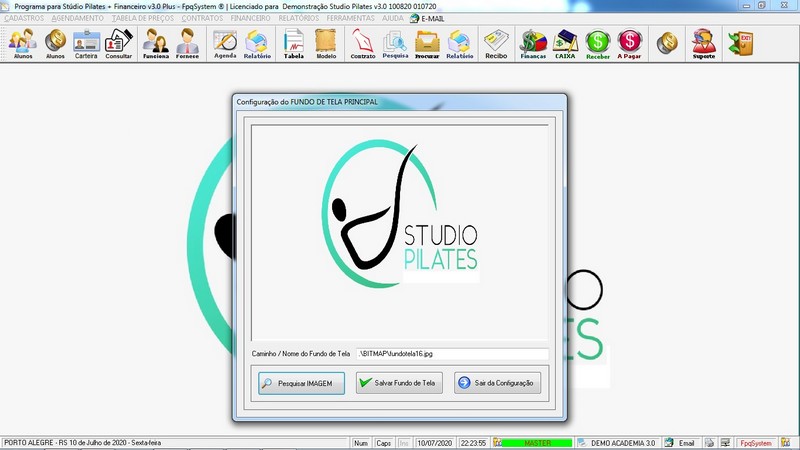Image resolution: width=800 pixels, height=450 pixels.
Task: Click the Consultar toolbar icon
Action: click(x=118, y=44)
